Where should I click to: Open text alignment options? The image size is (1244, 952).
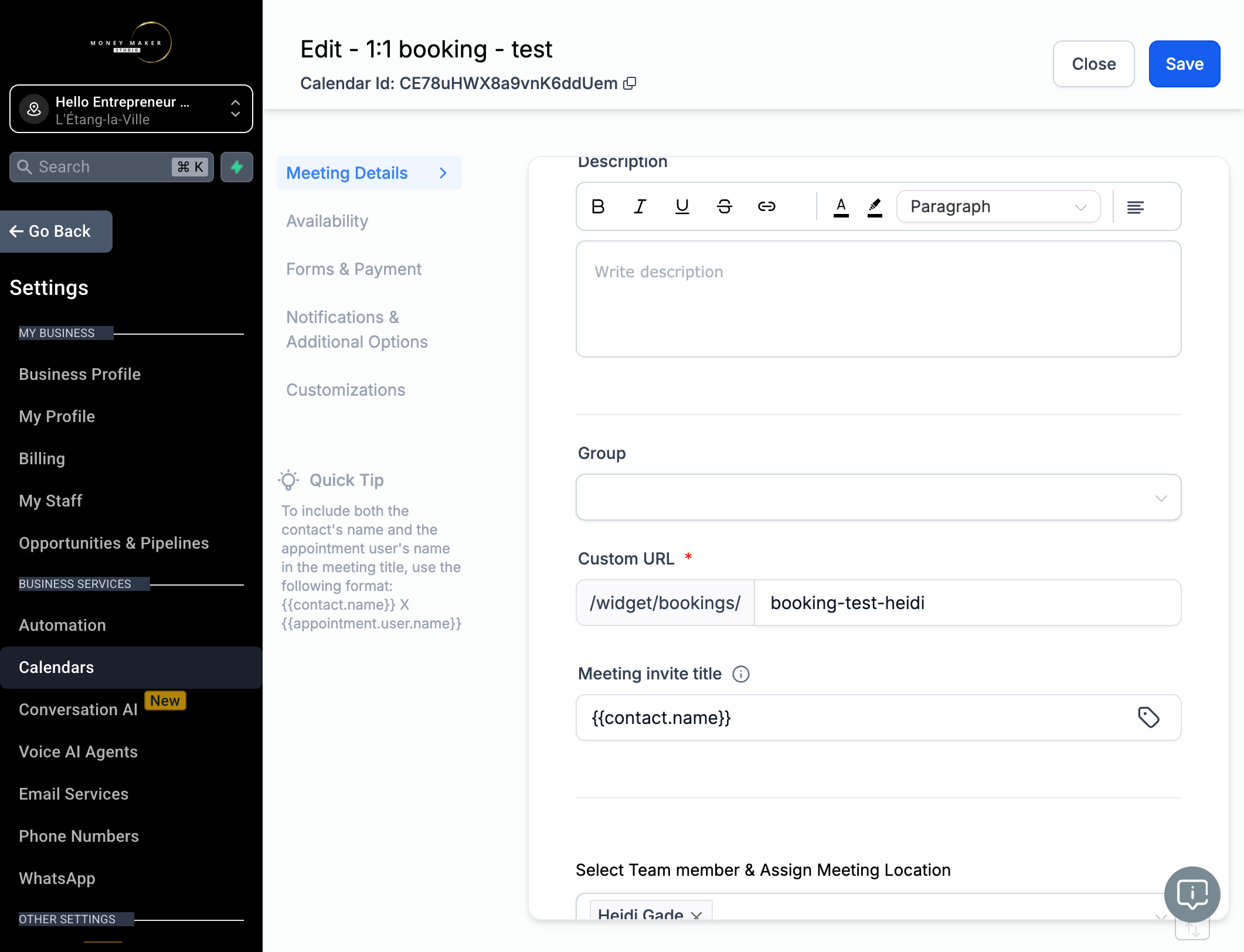1136,207
